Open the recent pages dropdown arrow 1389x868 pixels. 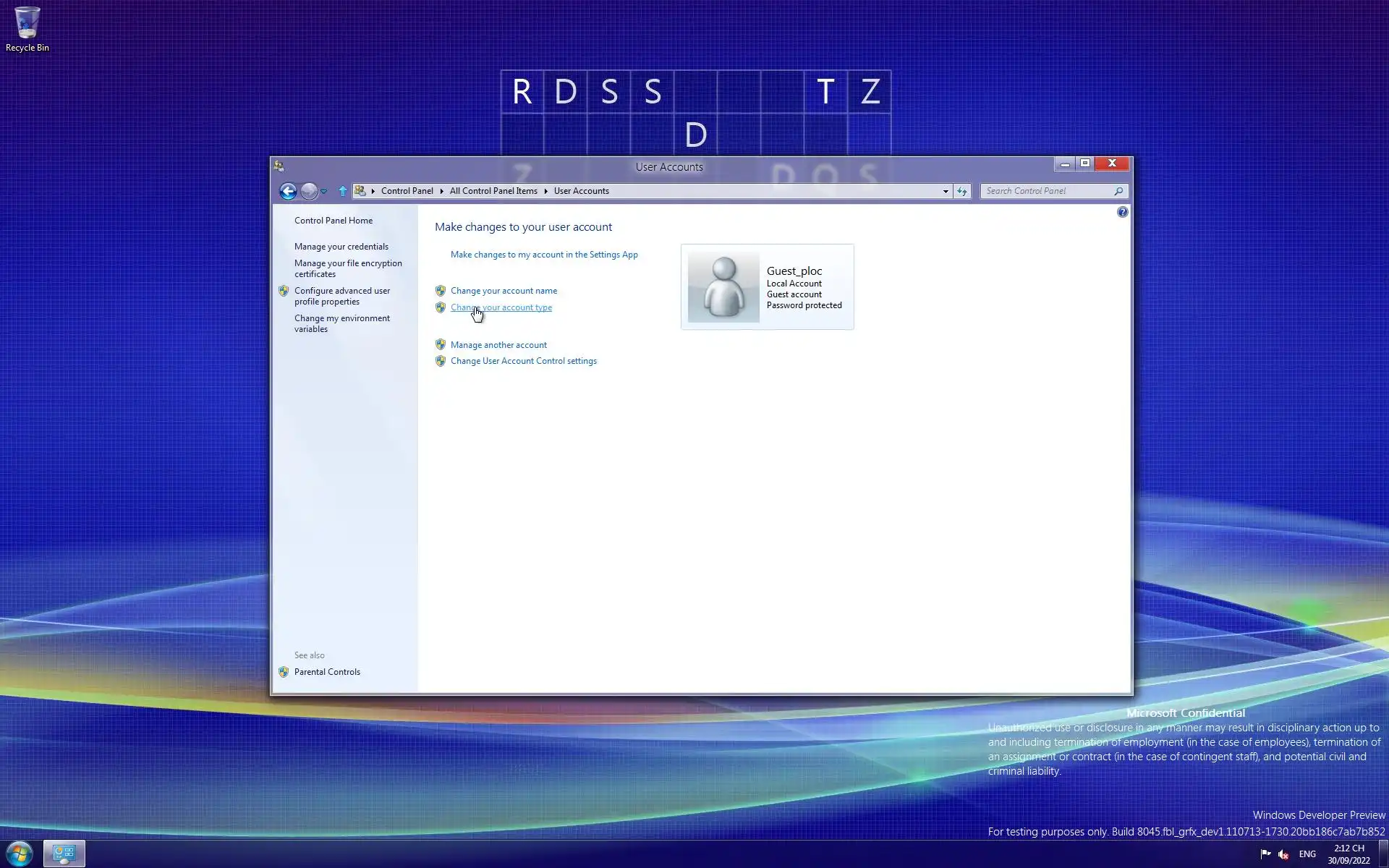(x=324, y=192)
